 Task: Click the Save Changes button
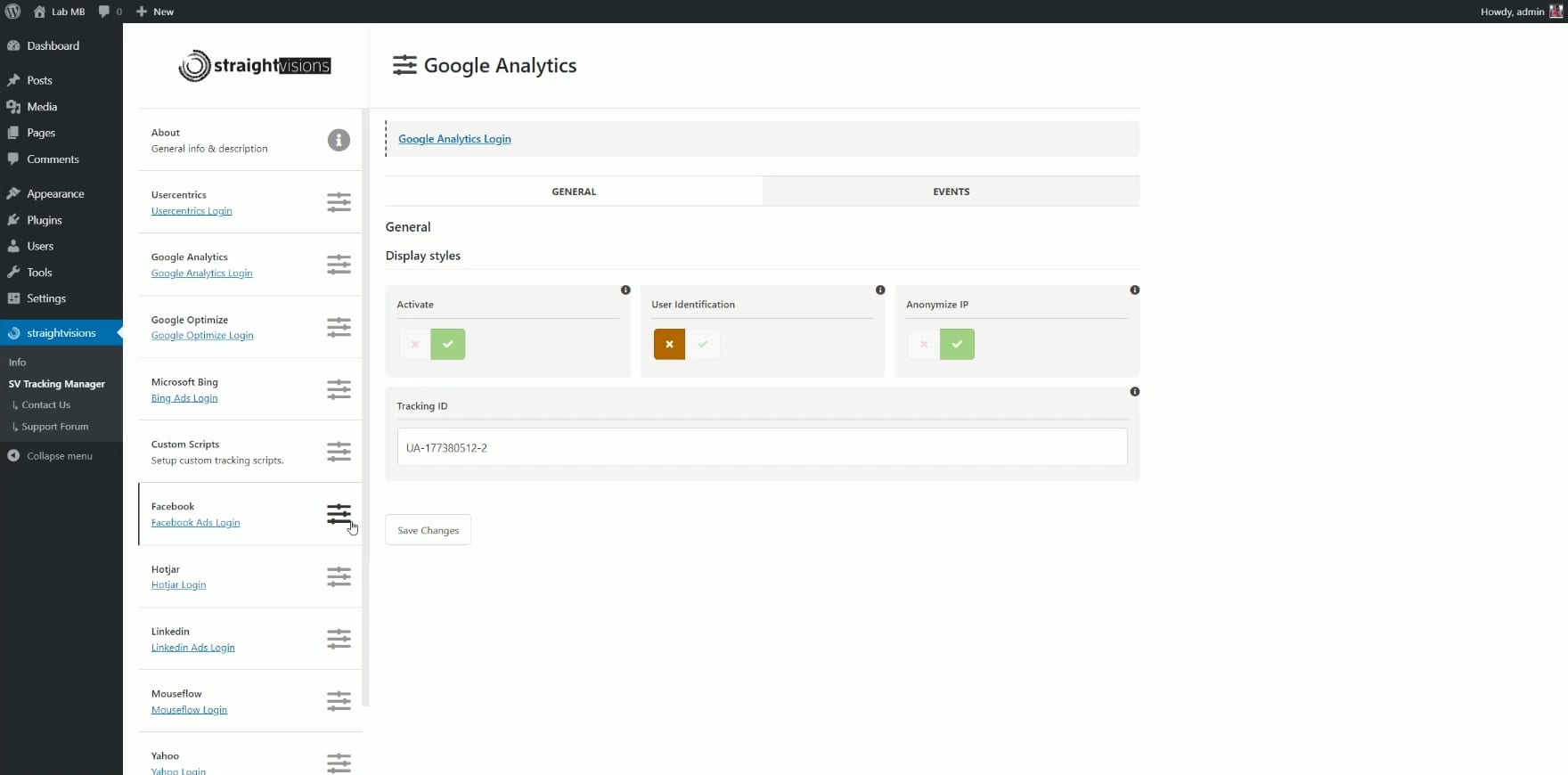coord(428,530)
